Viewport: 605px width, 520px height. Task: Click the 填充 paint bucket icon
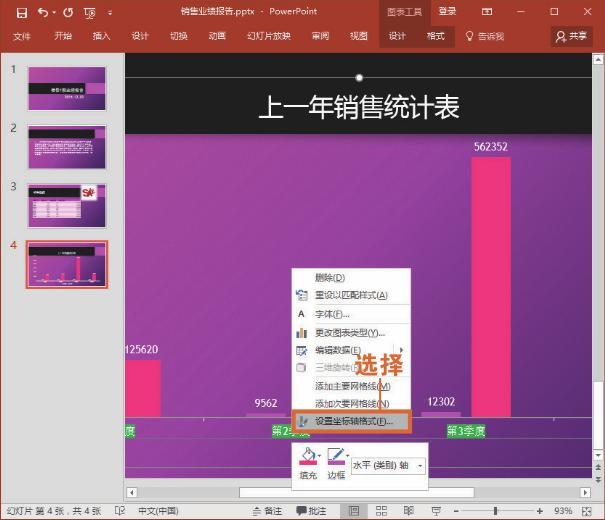308,456
